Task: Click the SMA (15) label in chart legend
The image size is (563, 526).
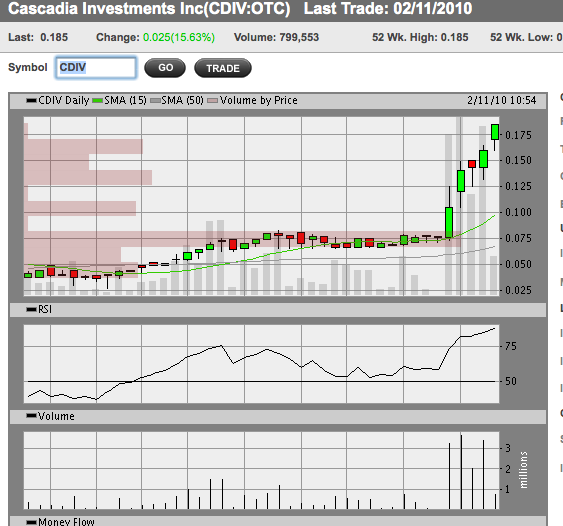Action: [x=125, y=100]
